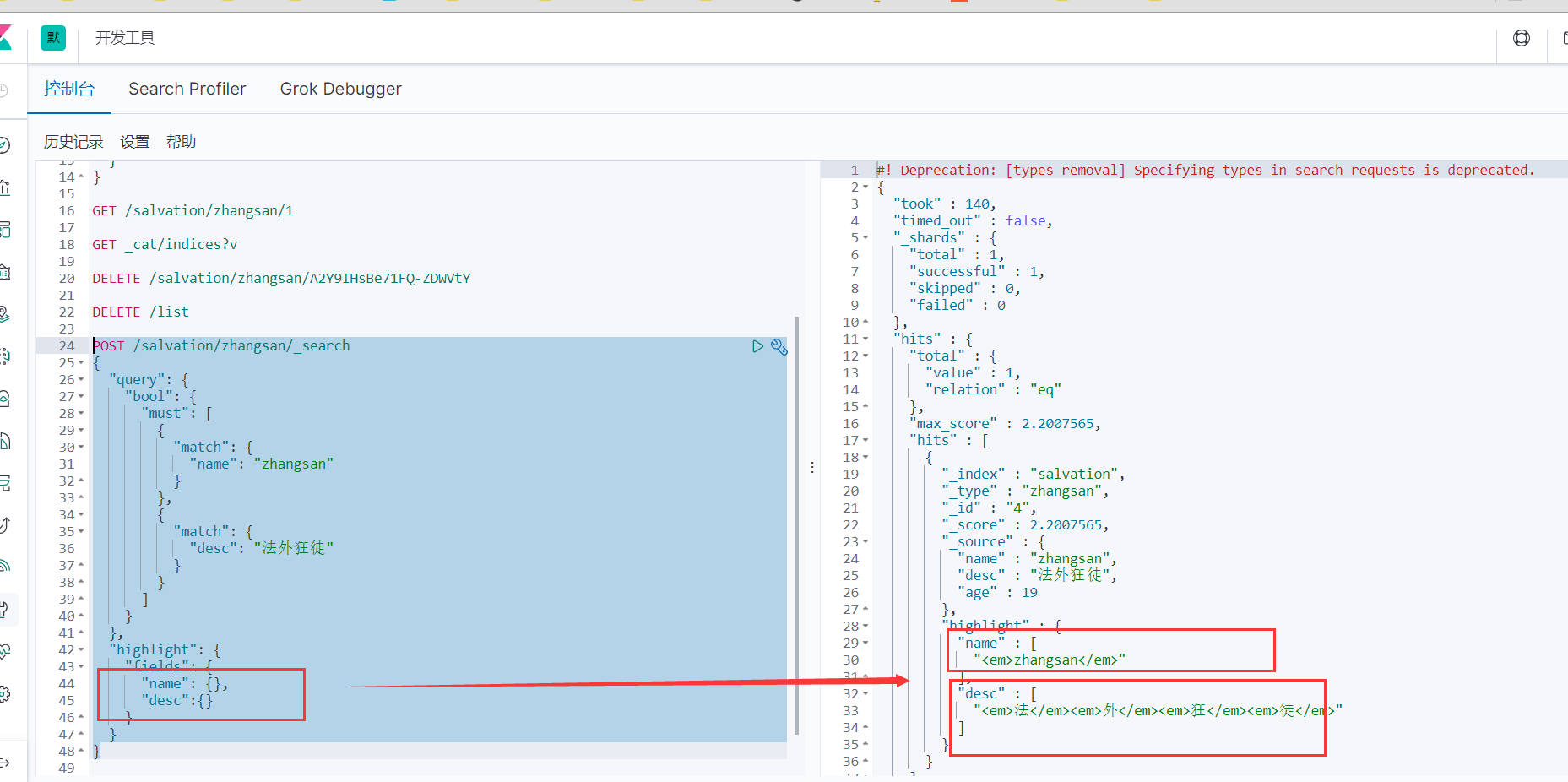Click the DELETE /list request line
The width and height of the screenshot is (1568, 782).
click(140, 312)
